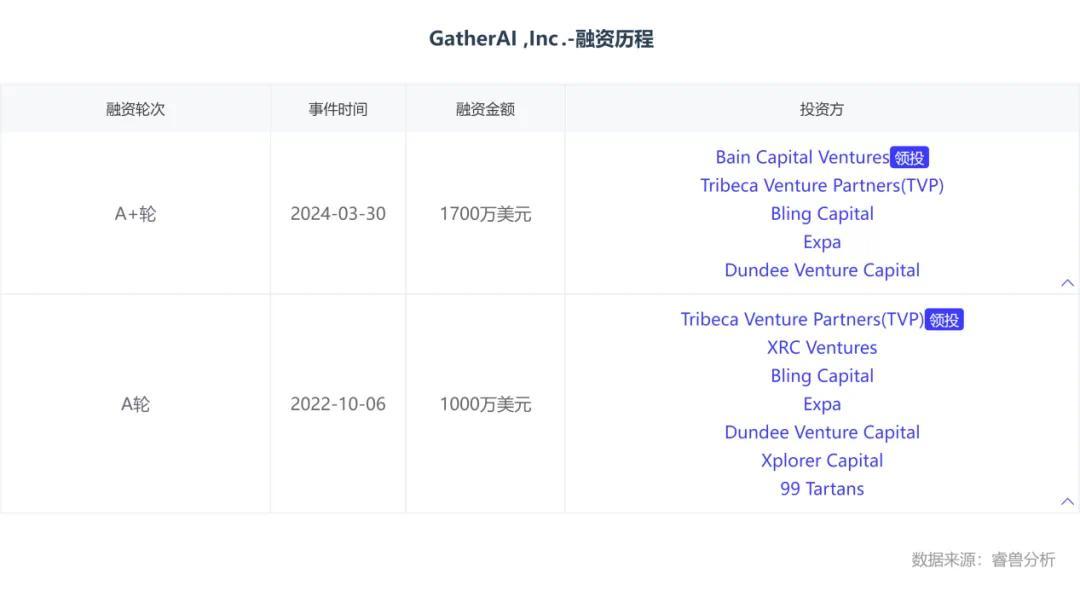Open Expa link in A+轮 row
Screen dimensions: 1080x603
click(x=822, y=242)
